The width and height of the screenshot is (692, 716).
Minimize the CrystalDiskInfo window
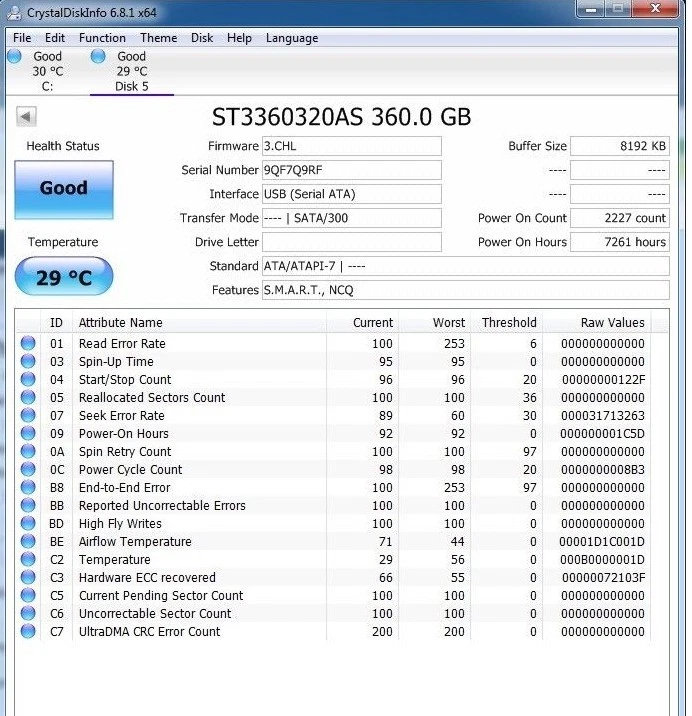(x=591, y=9)
